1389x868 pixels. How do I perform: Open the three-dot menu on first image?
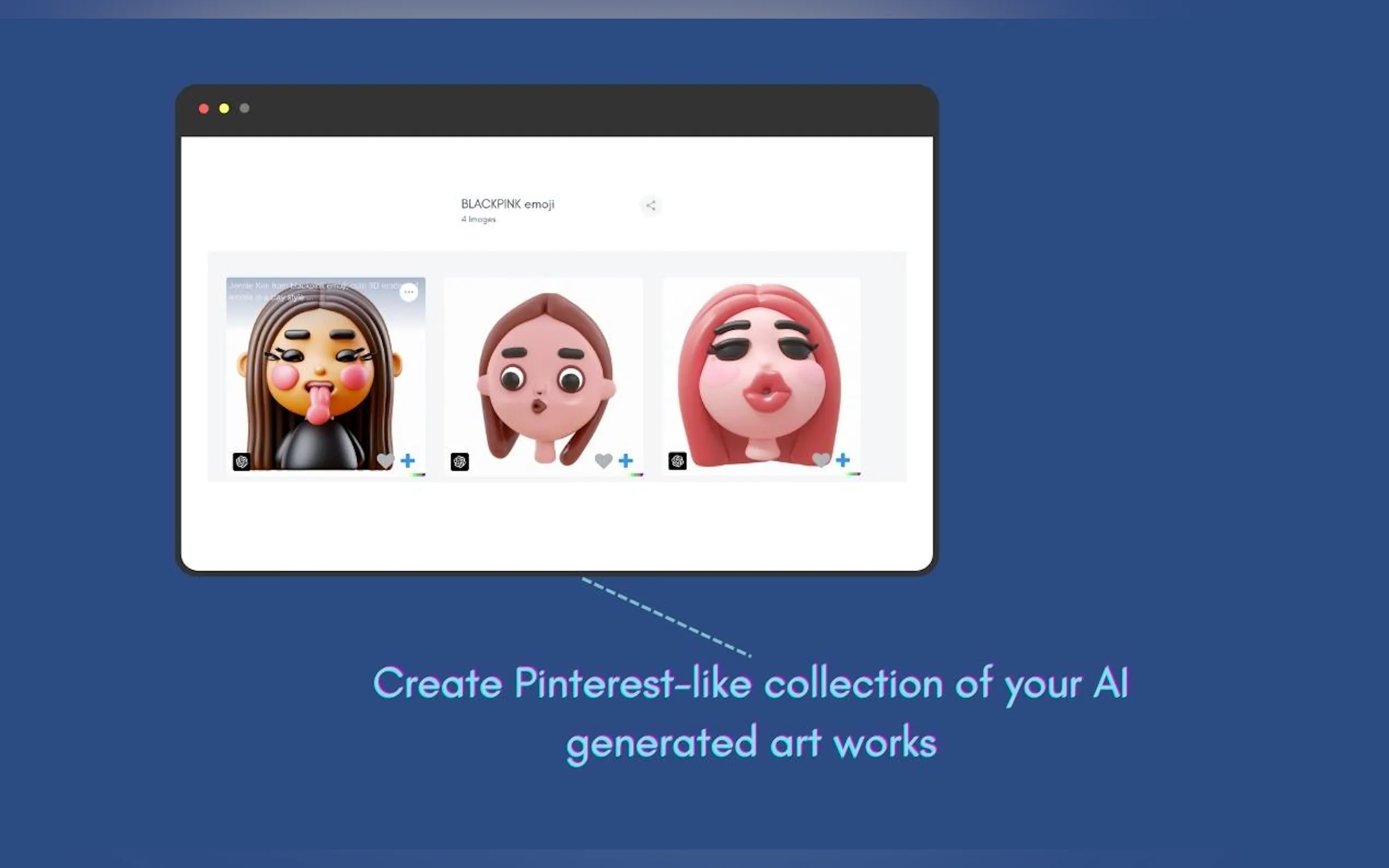click(408, 292)
